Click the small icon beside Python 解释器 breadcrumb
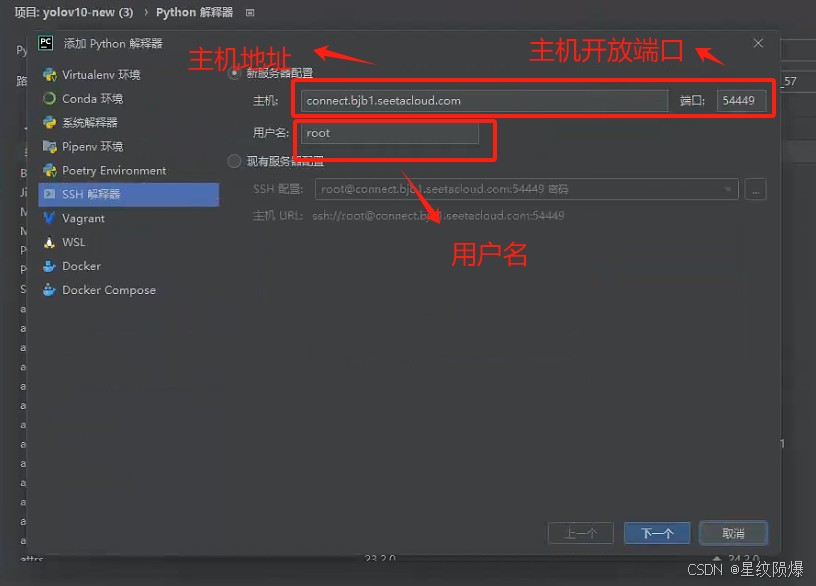 coord(250,12)
